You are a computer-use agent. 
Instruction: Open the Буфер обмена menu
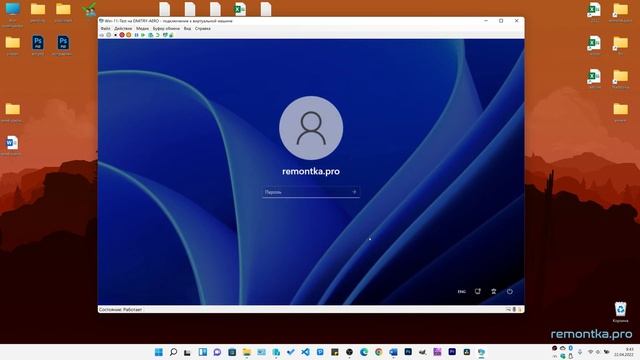(166, 29)
